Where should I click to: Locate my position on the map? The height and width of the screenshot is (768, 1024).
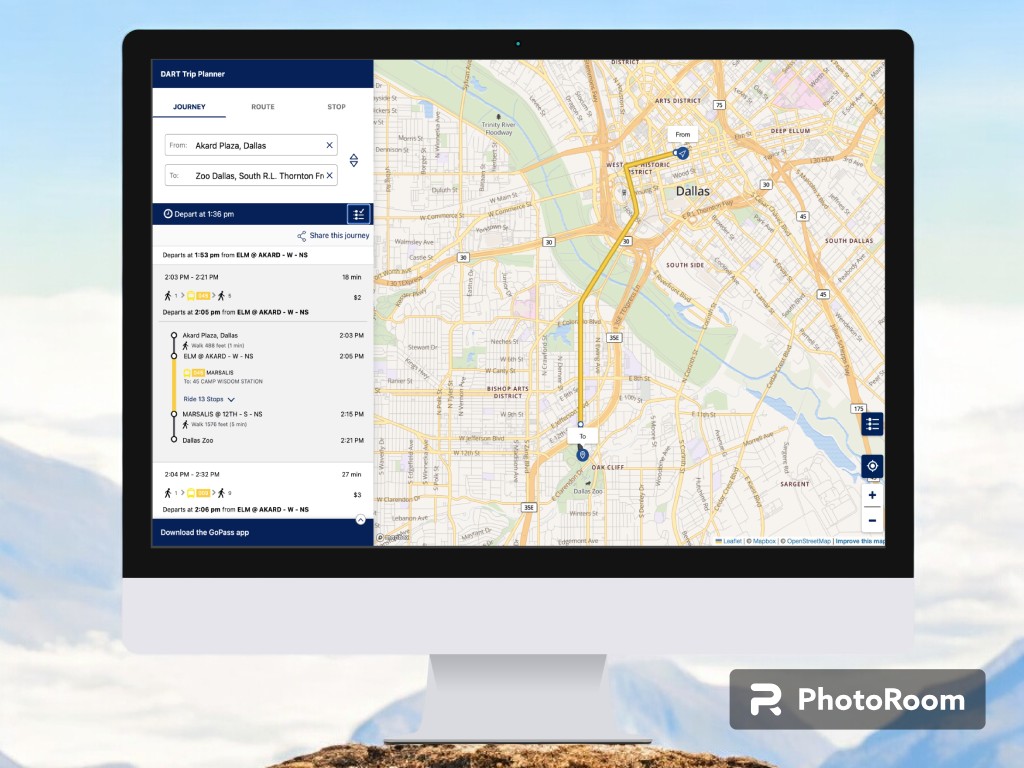point(872,467)
